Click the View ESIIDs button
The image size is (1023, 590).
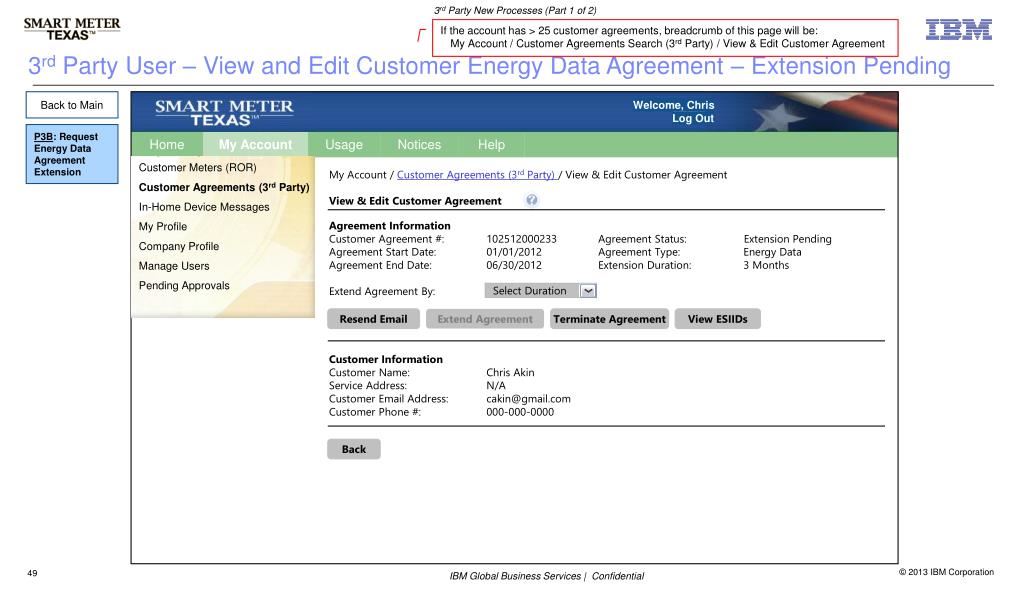(x=718, y=319)
